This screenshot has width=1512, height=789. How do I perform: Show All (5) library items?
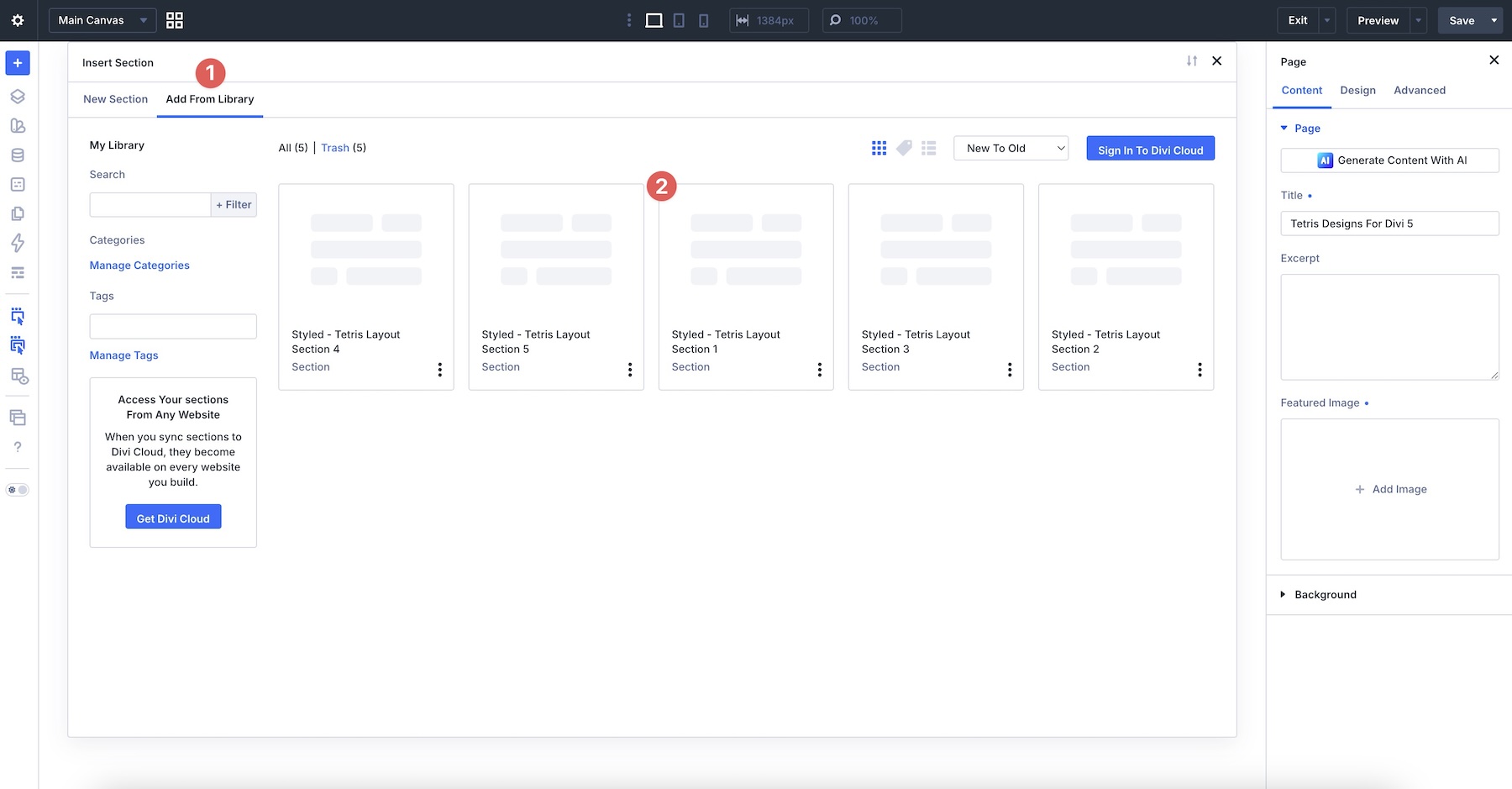293,148
